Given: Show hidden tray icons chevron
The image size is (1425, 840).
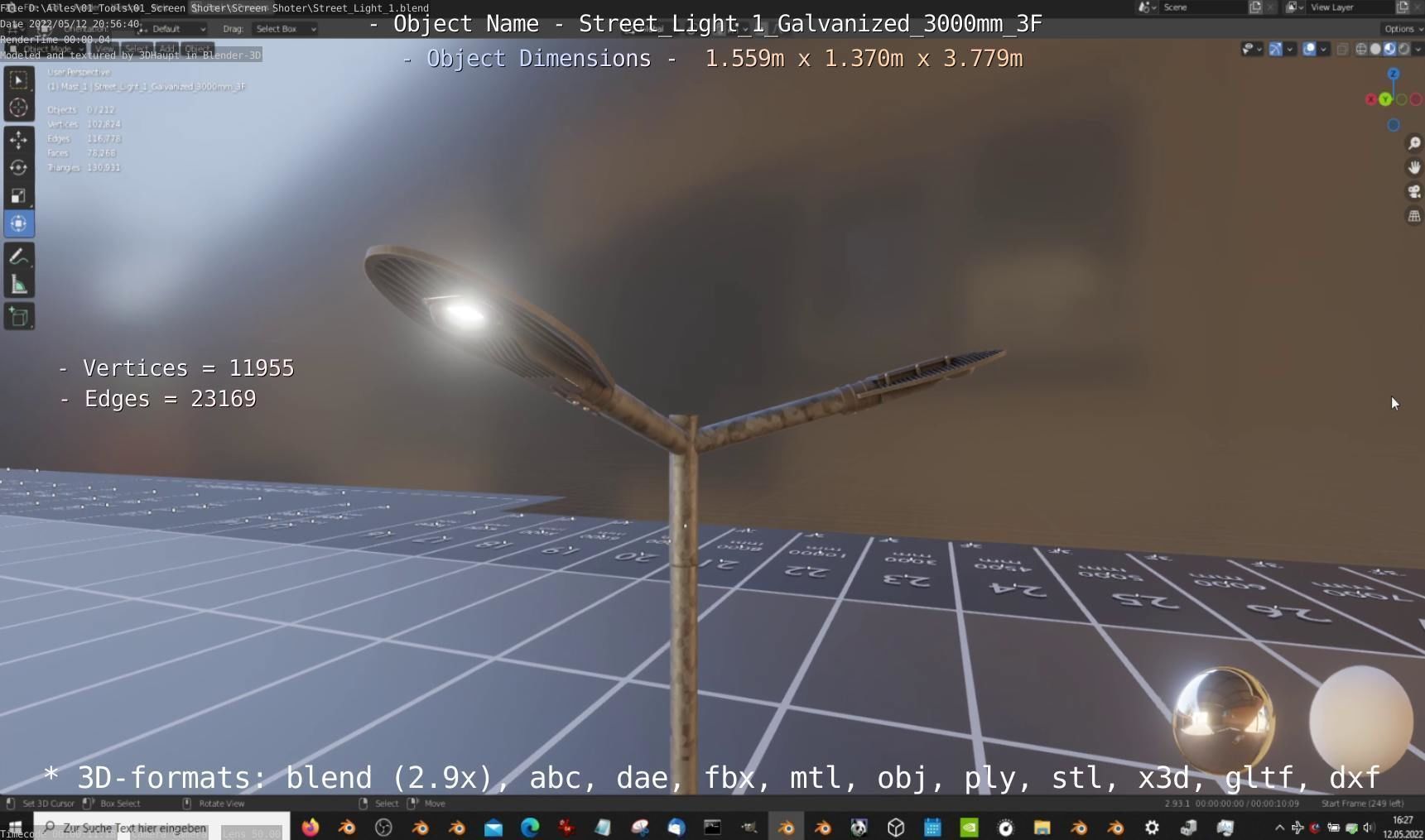Looking at the screenshot, I should (x=1279, y=827).
